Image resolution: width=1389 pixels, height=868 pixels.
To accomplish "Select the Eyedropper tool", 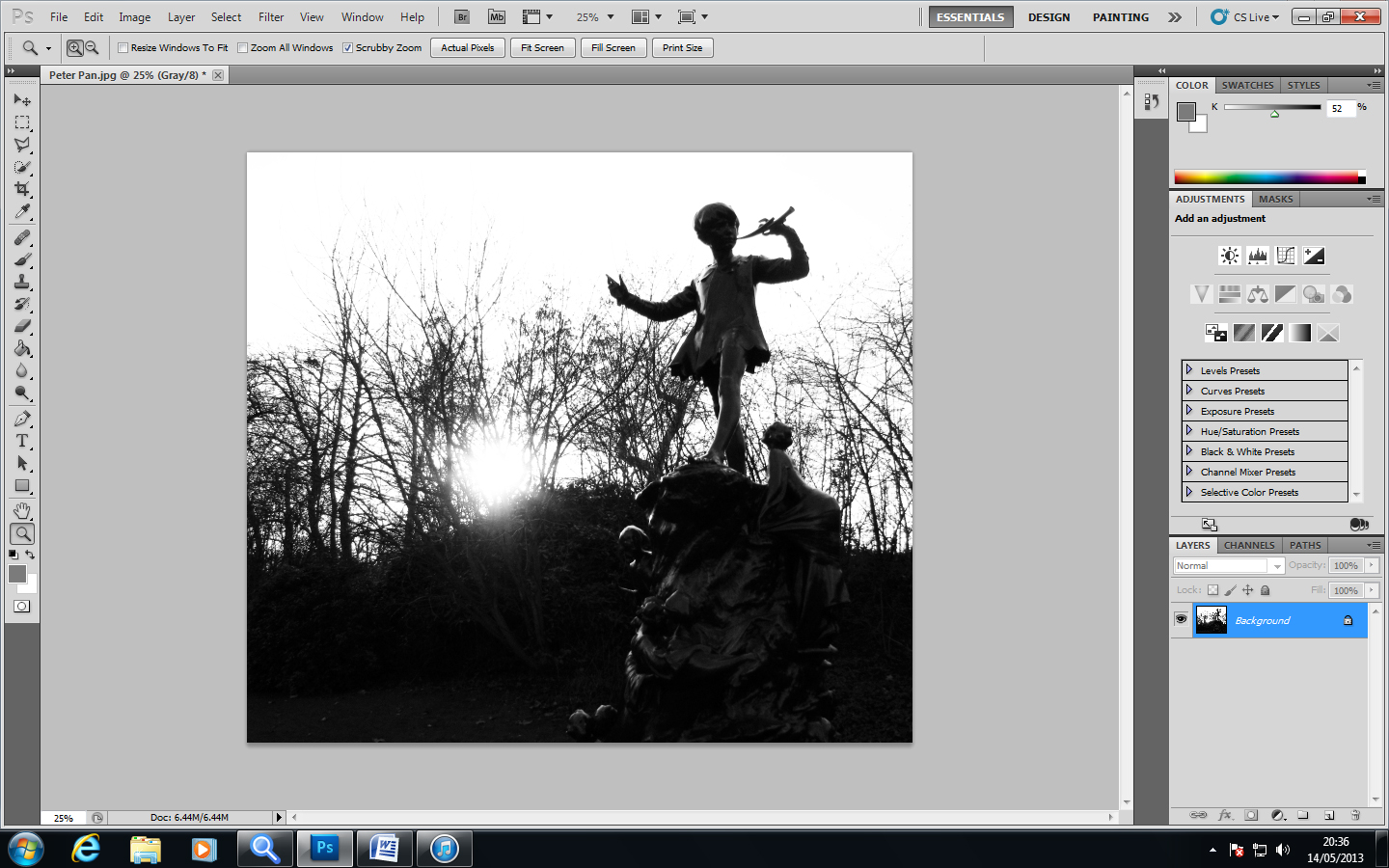I will [x=22, y=211].
